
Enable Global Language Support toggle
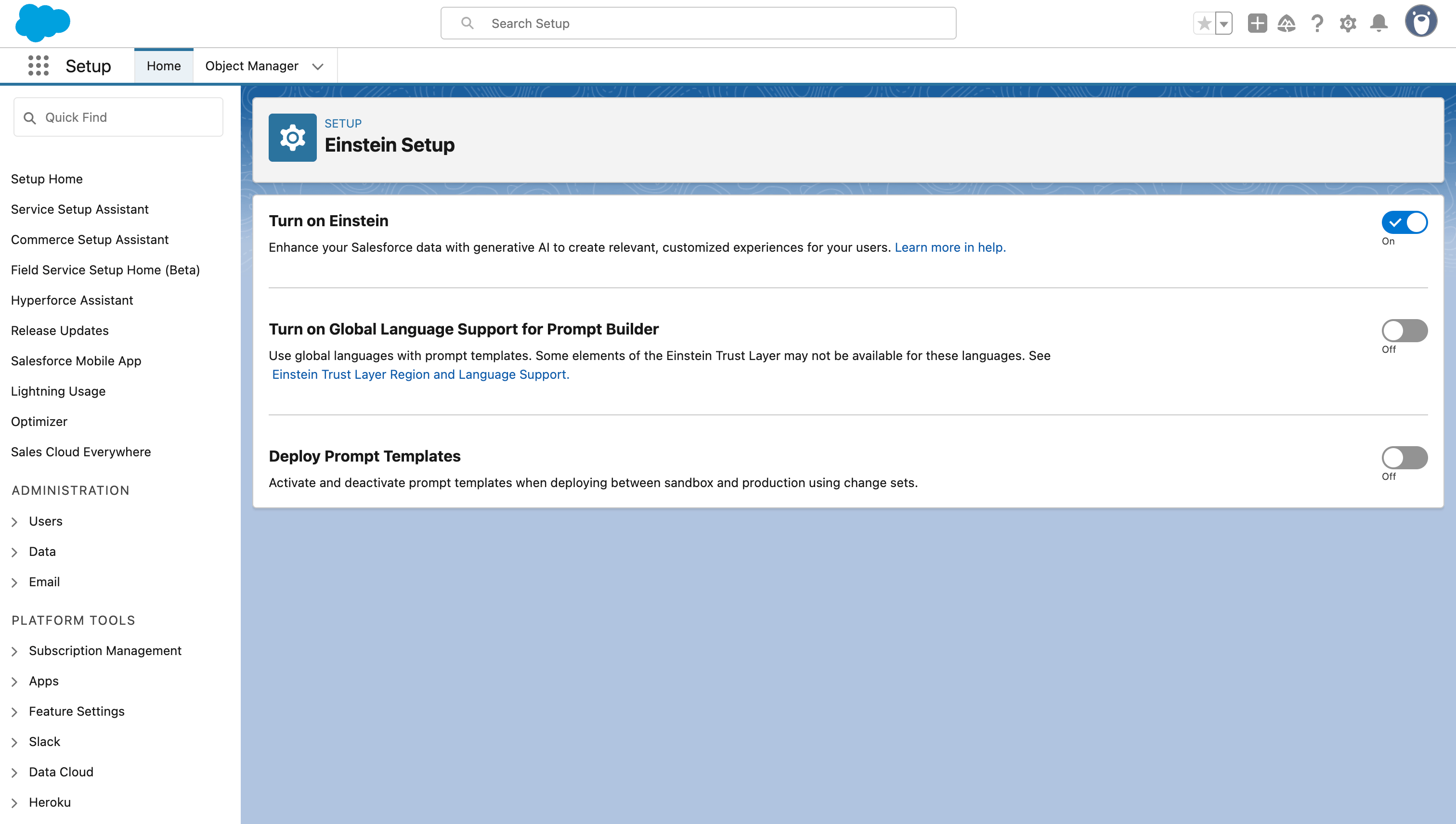(x=1404, y=331)
